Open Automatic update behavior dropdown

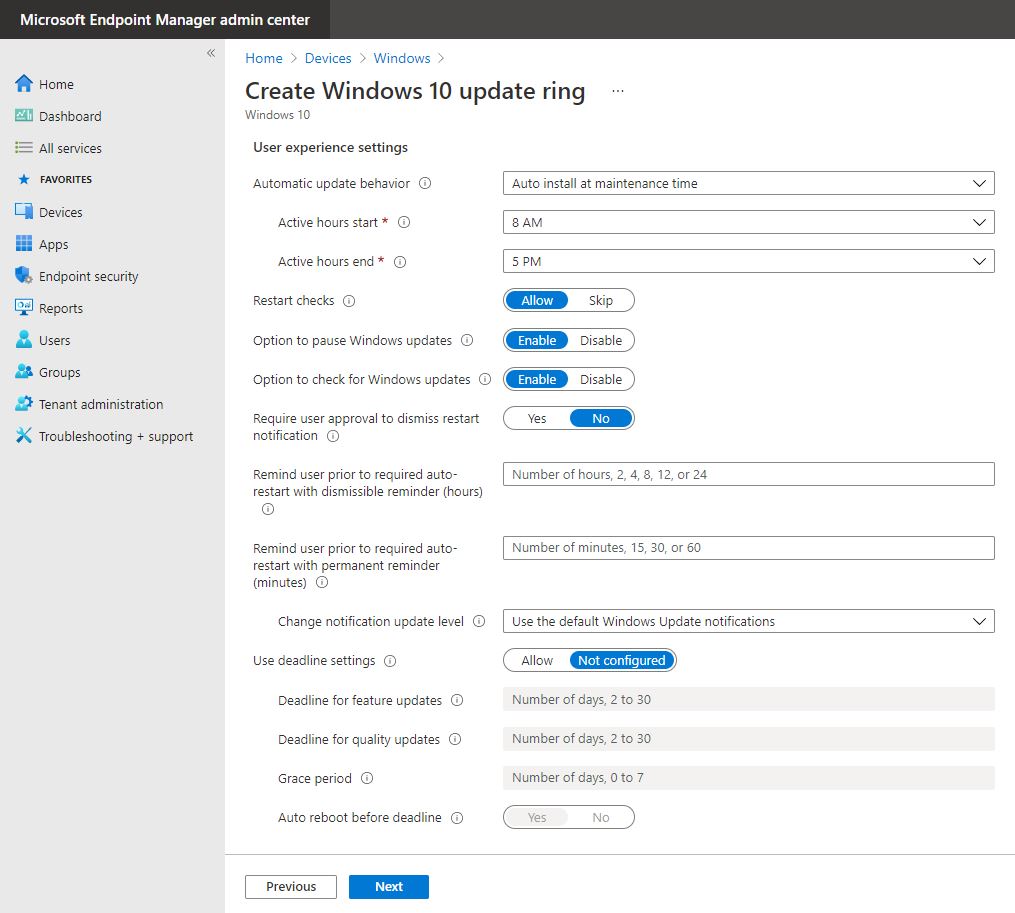coord(748,183)
